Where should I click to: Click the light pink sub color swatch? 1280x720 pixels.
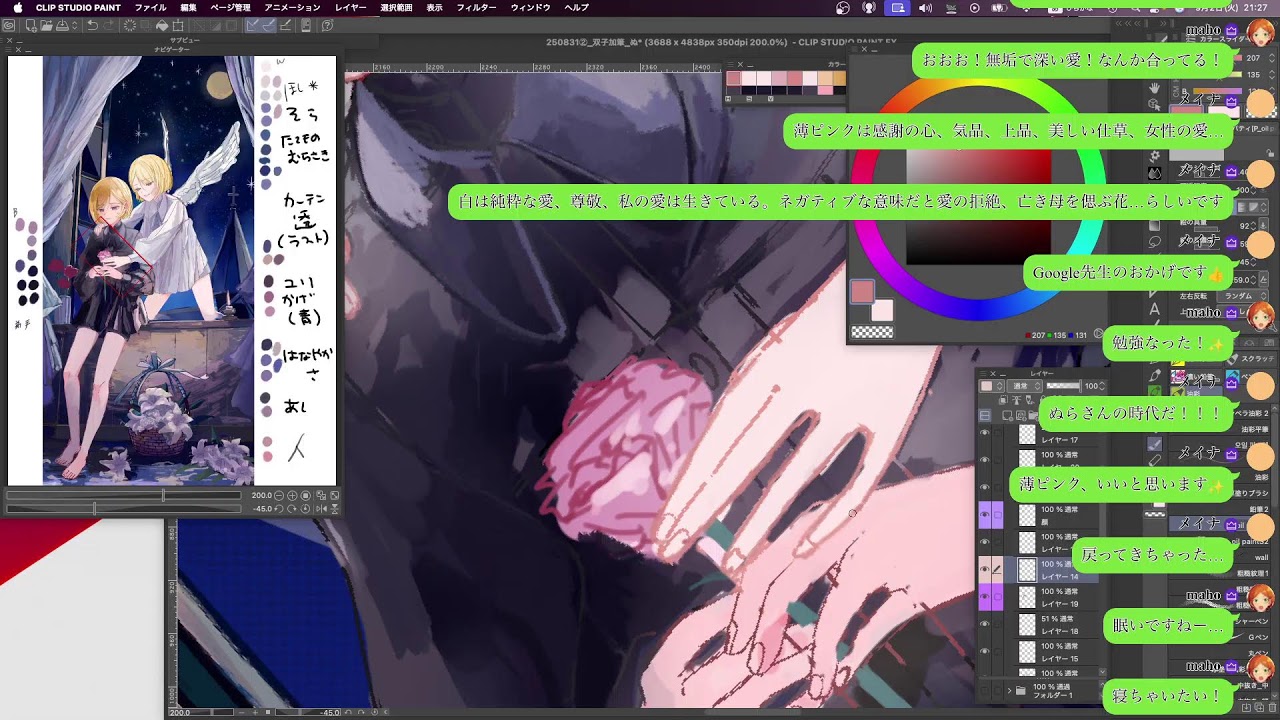[882, 309]
